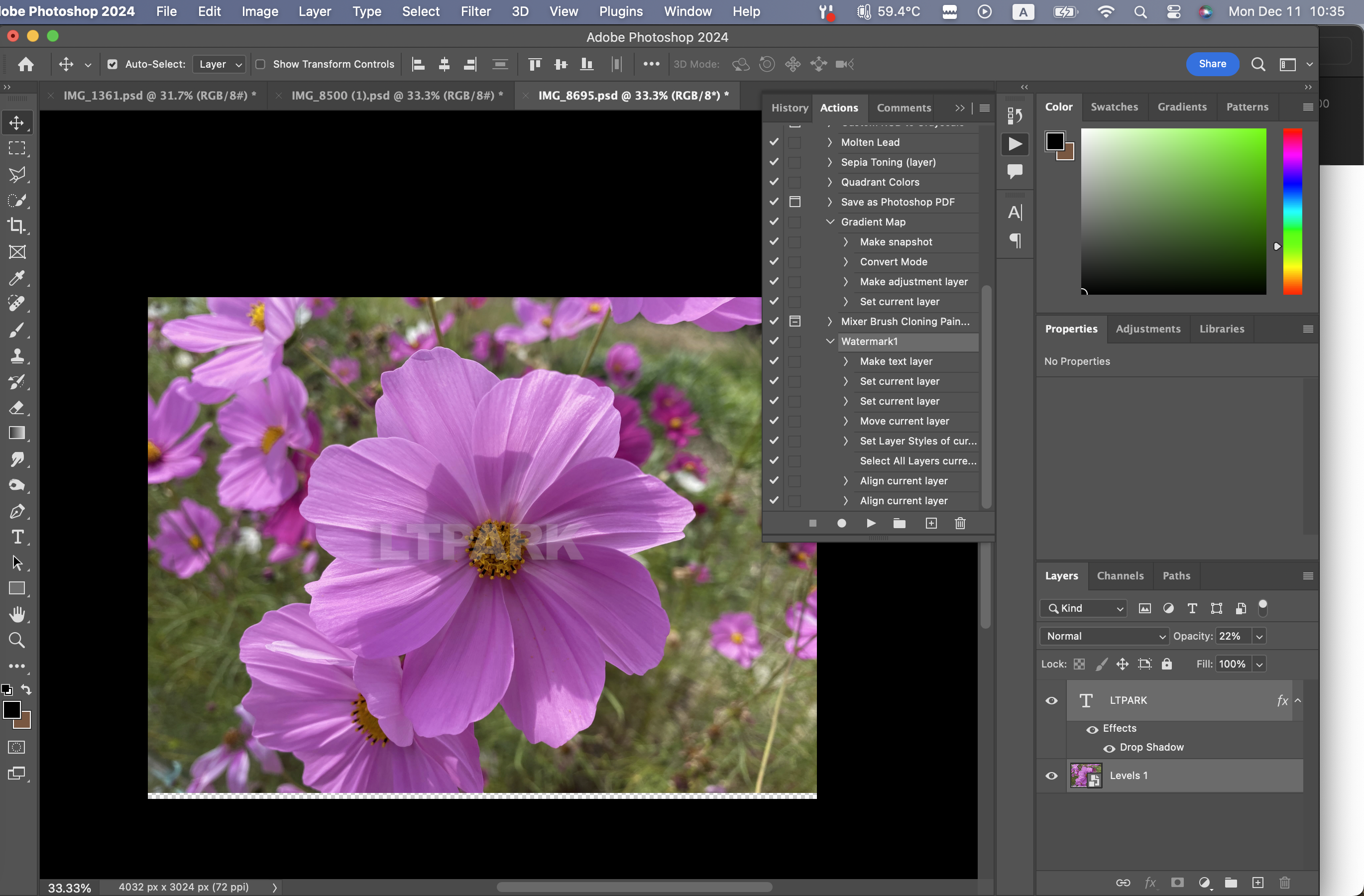Click the Lock all layer icon
This screenshot has width=1364, height=896.
coord(1166,664)
